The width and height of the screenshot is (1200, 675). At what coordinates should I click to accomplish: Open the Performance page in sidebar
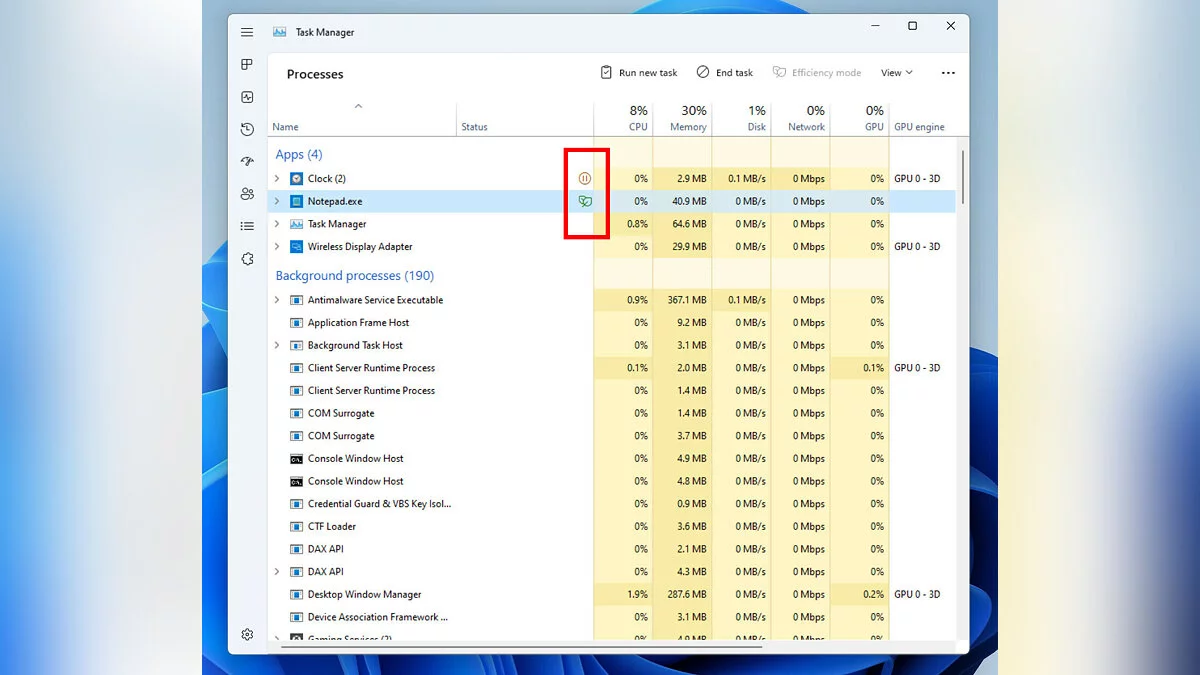click(x=247, y=97)
